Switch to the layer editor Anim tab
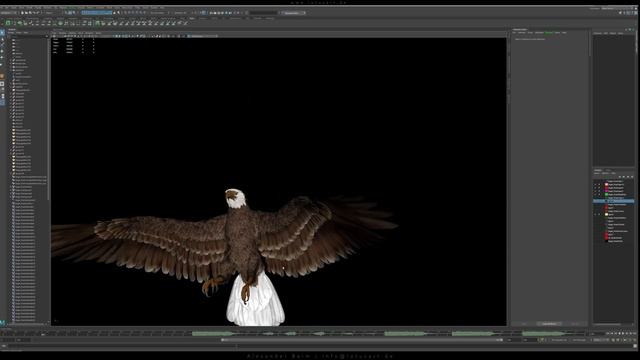 click(608, 170)
